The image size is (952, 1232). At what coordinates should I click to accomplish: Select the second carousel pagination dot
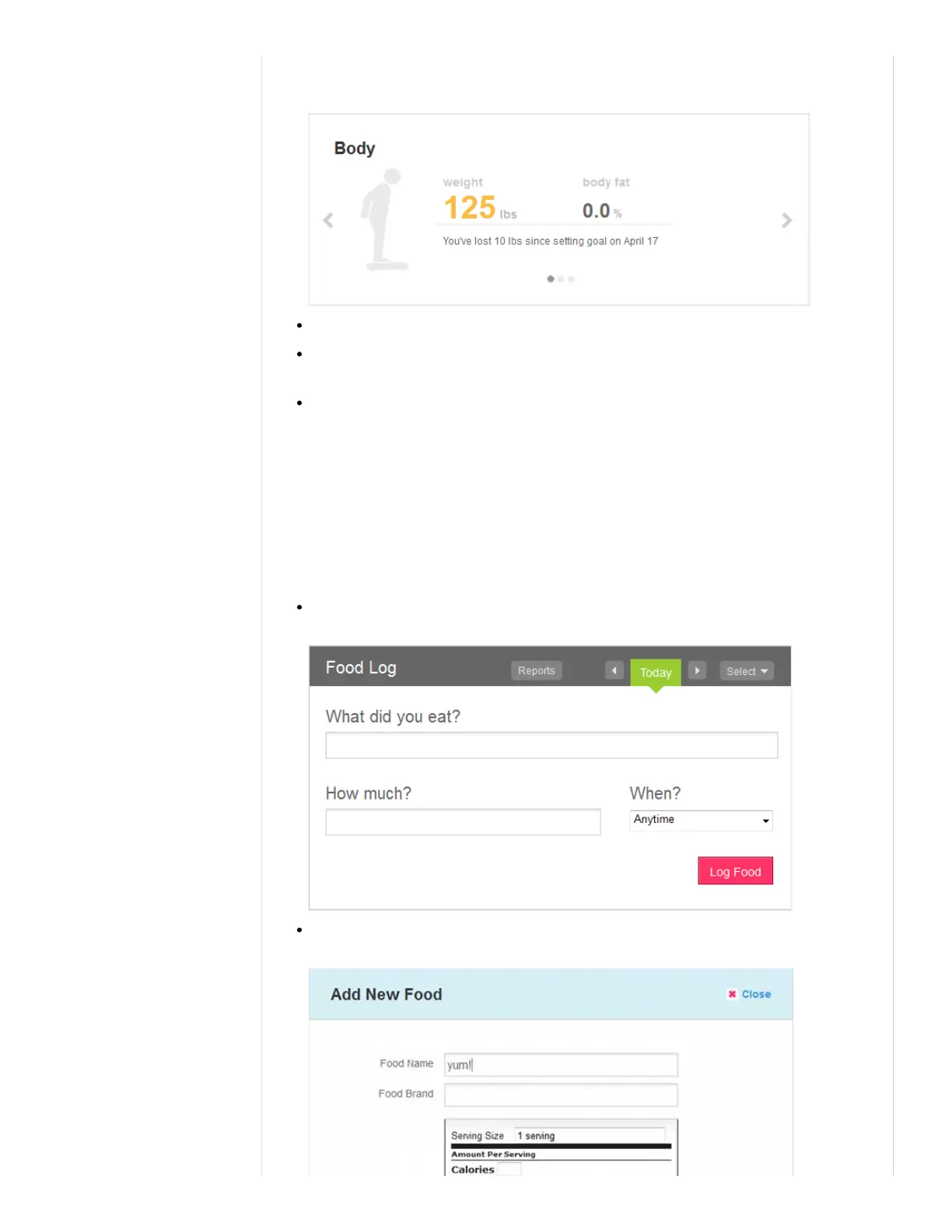coord(561,278)
